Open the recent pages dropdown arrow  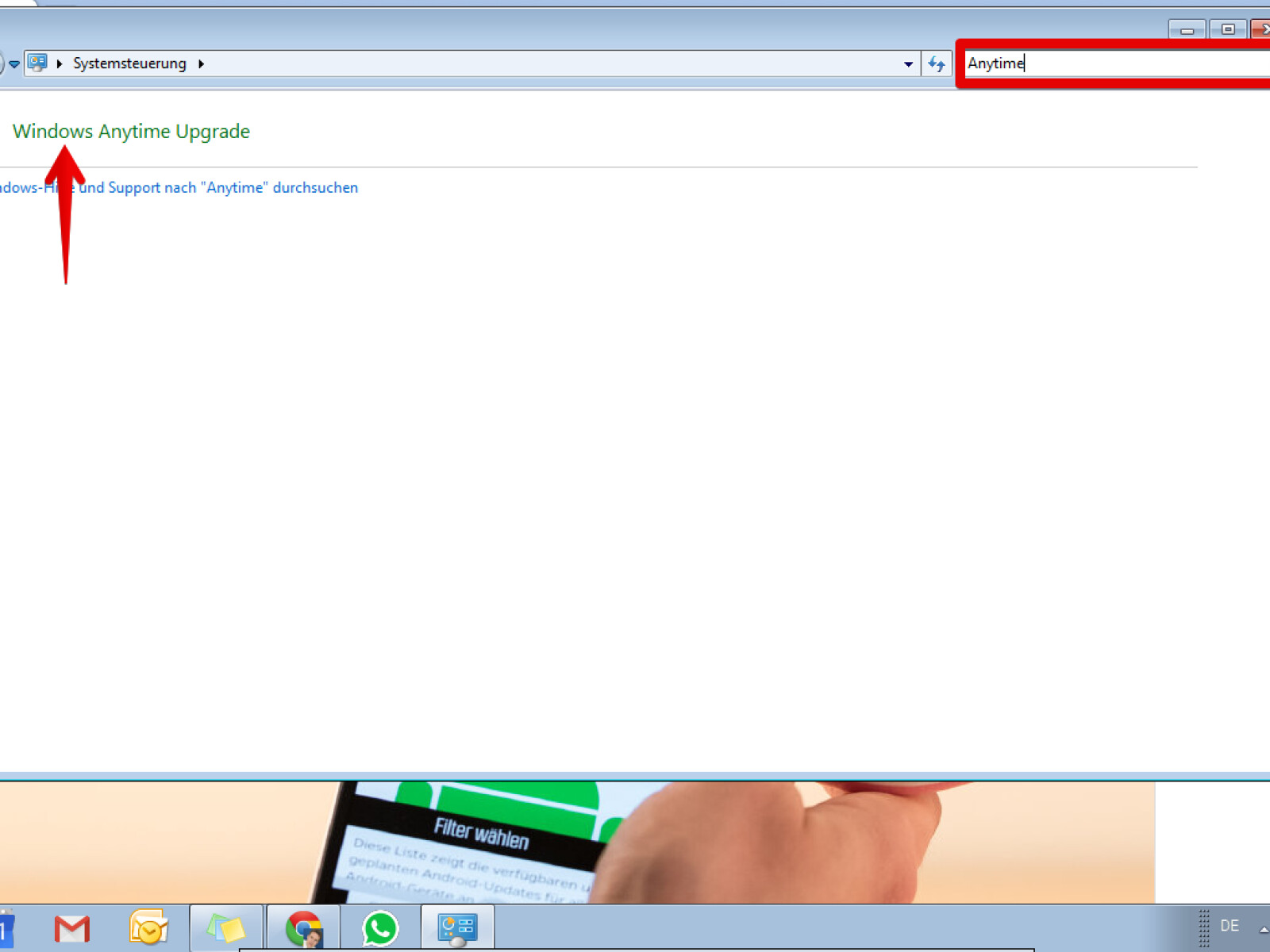coord(14,63)
